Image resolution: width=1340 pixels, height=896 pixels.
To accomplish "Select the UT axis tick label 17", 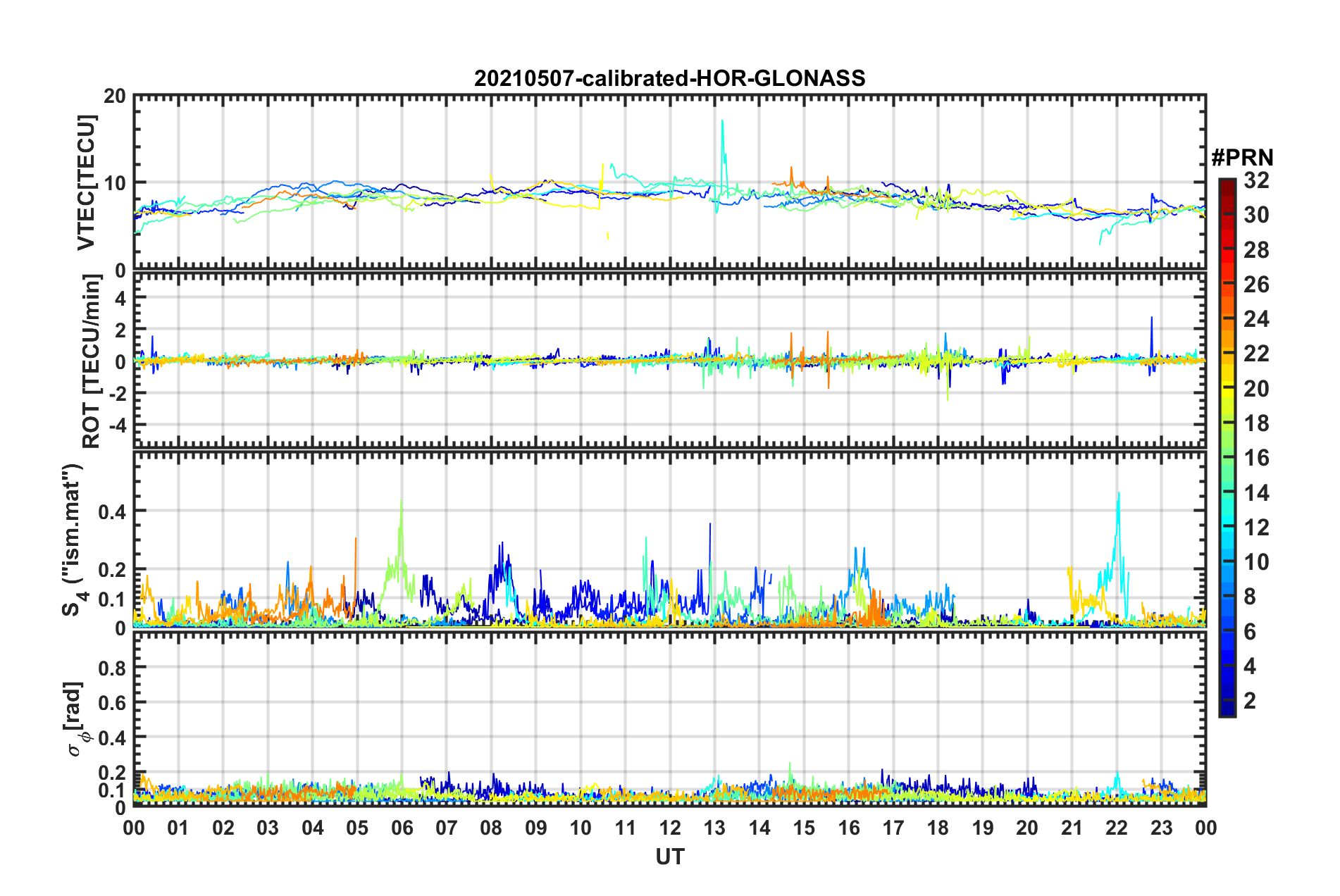I will click(893, 828).
